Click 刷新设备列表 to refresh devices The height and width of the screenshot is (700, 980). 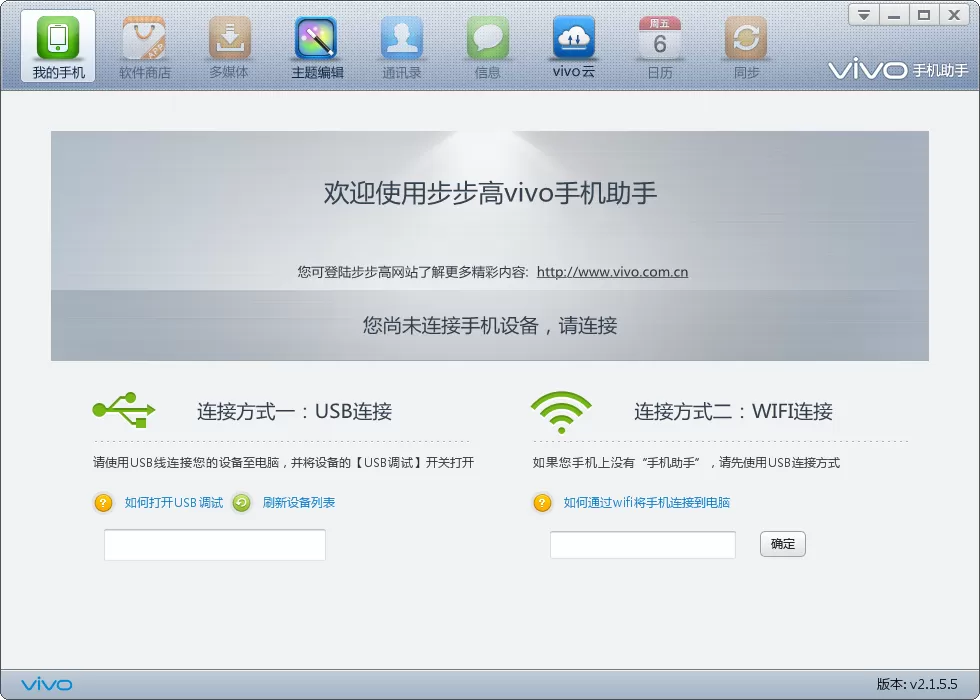click(x=299, y=502)
